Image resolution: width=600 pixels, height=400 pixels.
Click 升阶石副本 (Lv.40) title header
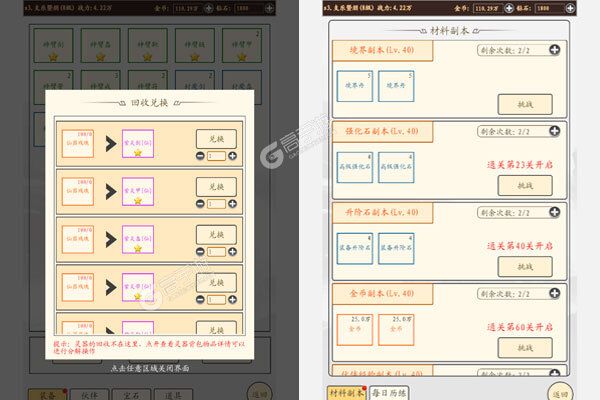[382, 212]
